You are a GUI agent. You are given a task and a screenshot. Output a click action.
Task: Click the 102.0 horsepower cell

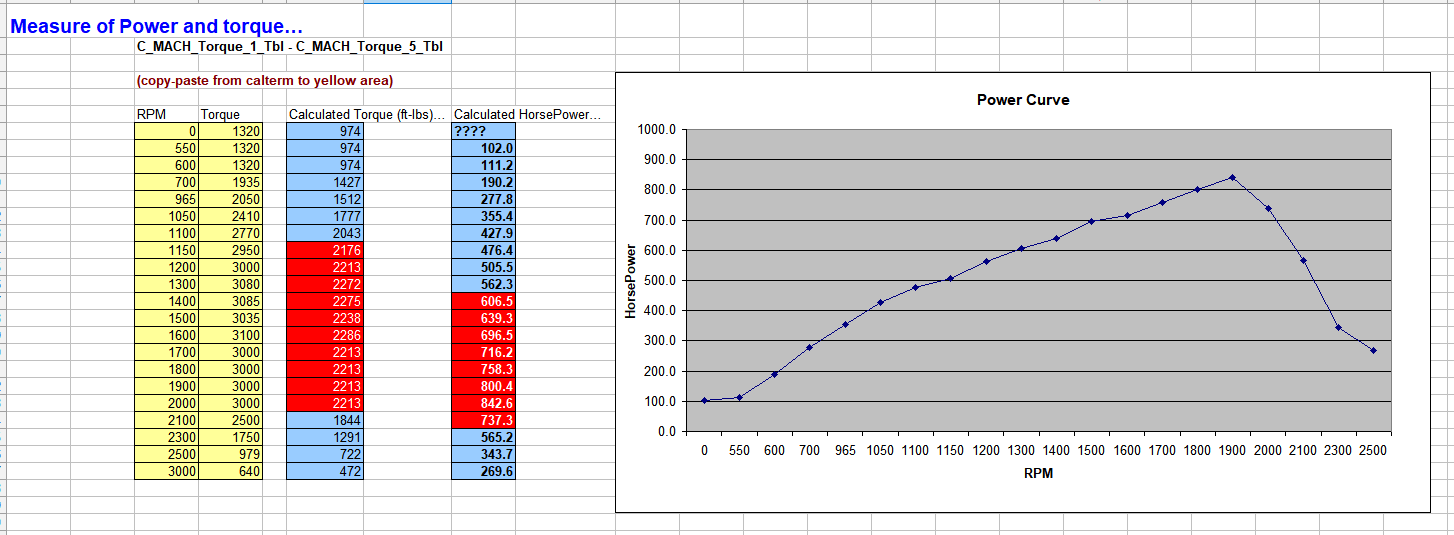tap(484, 148)
